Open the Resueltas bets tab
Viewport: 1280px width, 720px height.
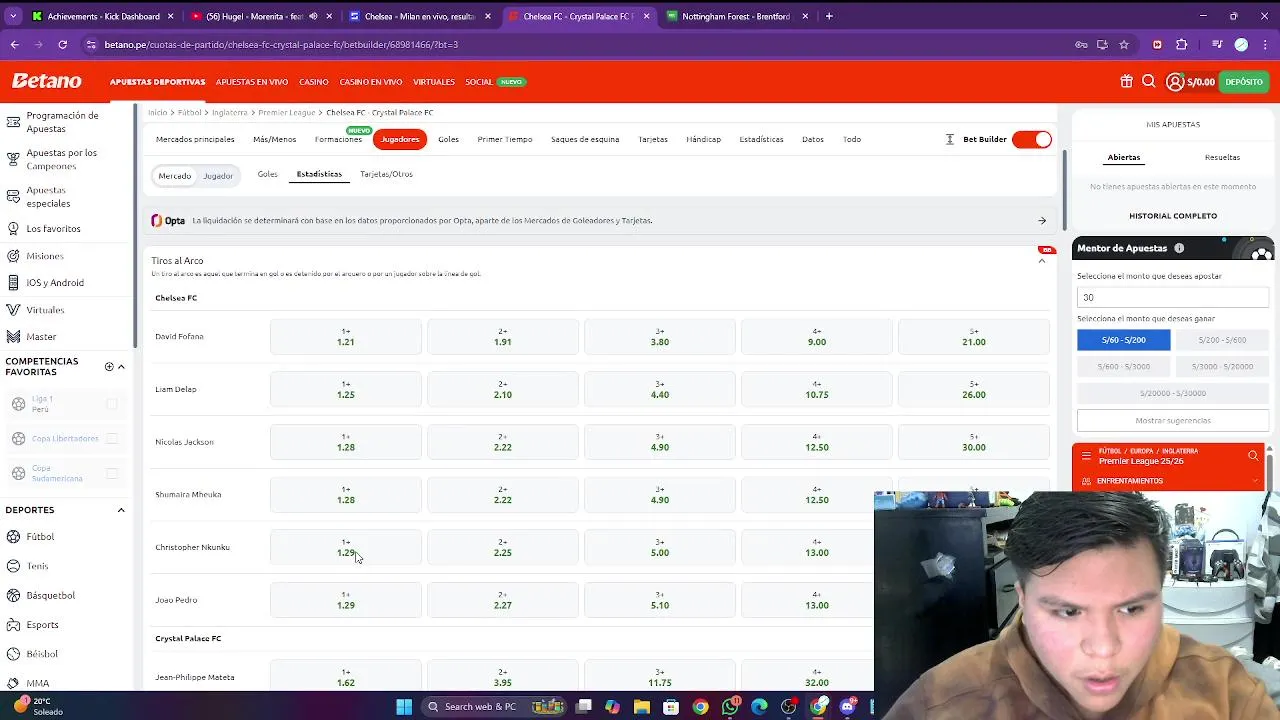tap(1222, 157)
